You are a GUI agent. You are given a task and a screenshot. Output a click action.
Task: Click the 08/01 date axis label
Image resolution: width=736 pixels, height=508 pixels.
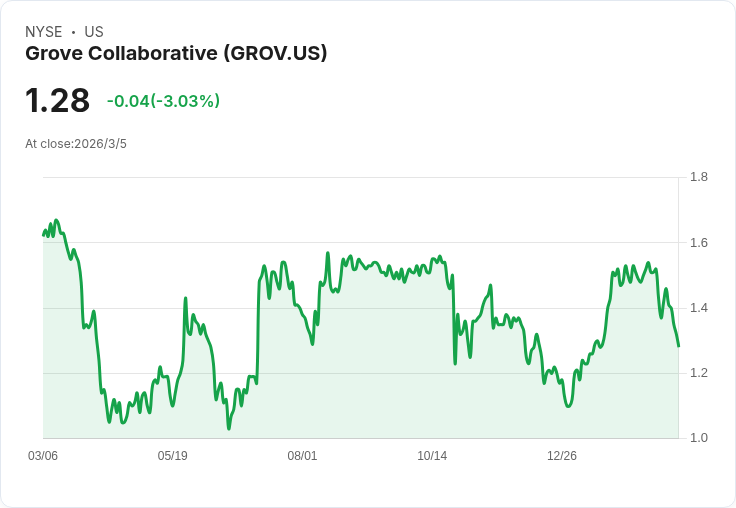pyautogui.click(x=302, y=456)
